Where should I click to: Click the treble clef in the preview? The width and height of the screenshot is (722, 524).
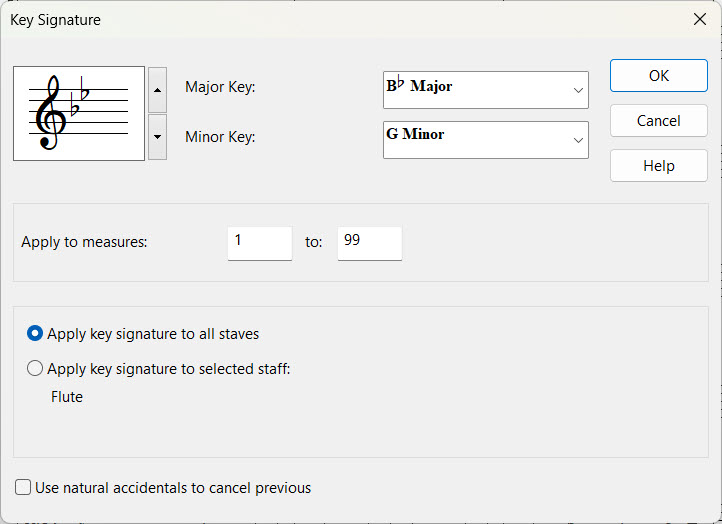(x=49, y=115)
